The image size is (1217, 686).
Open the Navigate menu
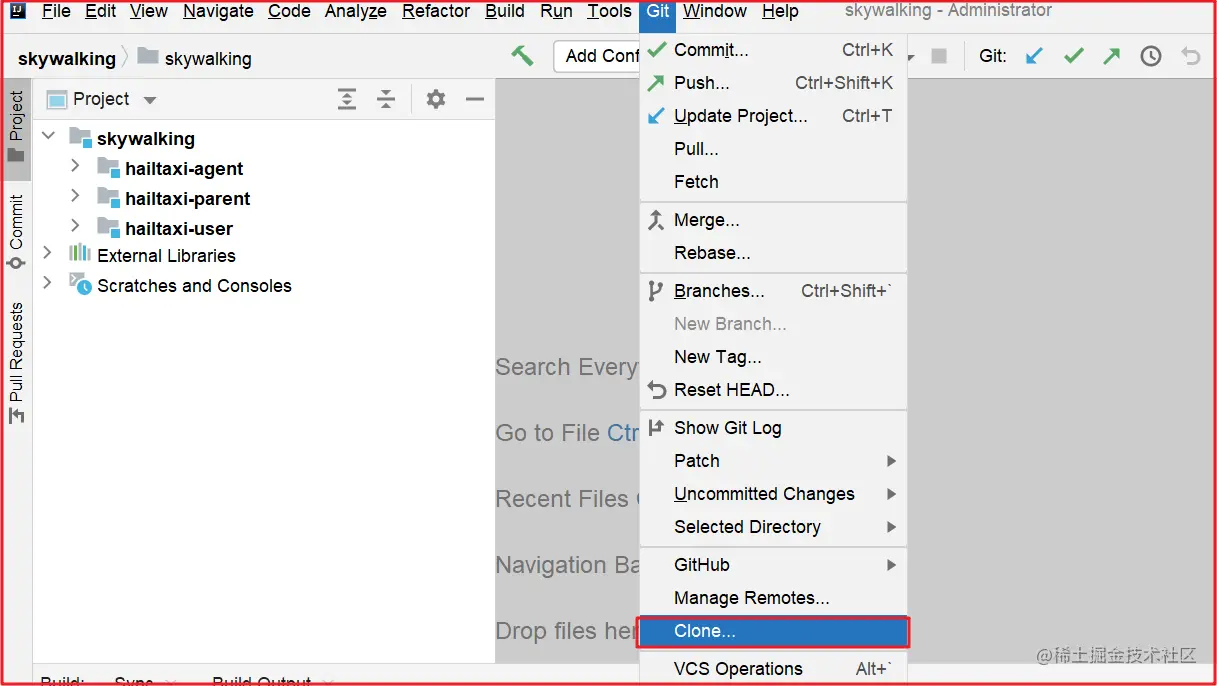click(218, 12)
